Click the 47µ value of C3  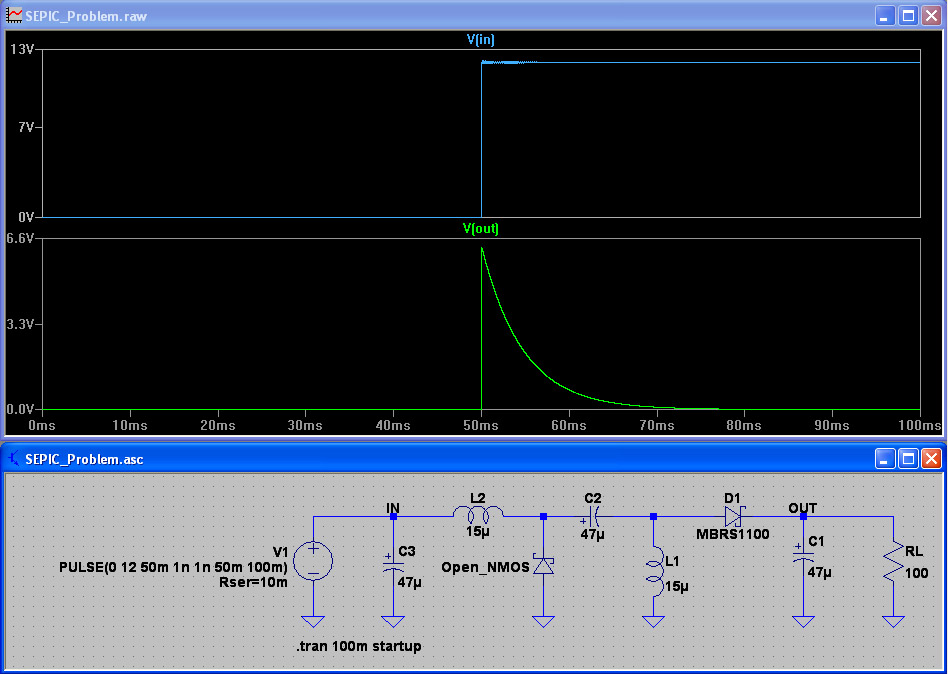410,583
